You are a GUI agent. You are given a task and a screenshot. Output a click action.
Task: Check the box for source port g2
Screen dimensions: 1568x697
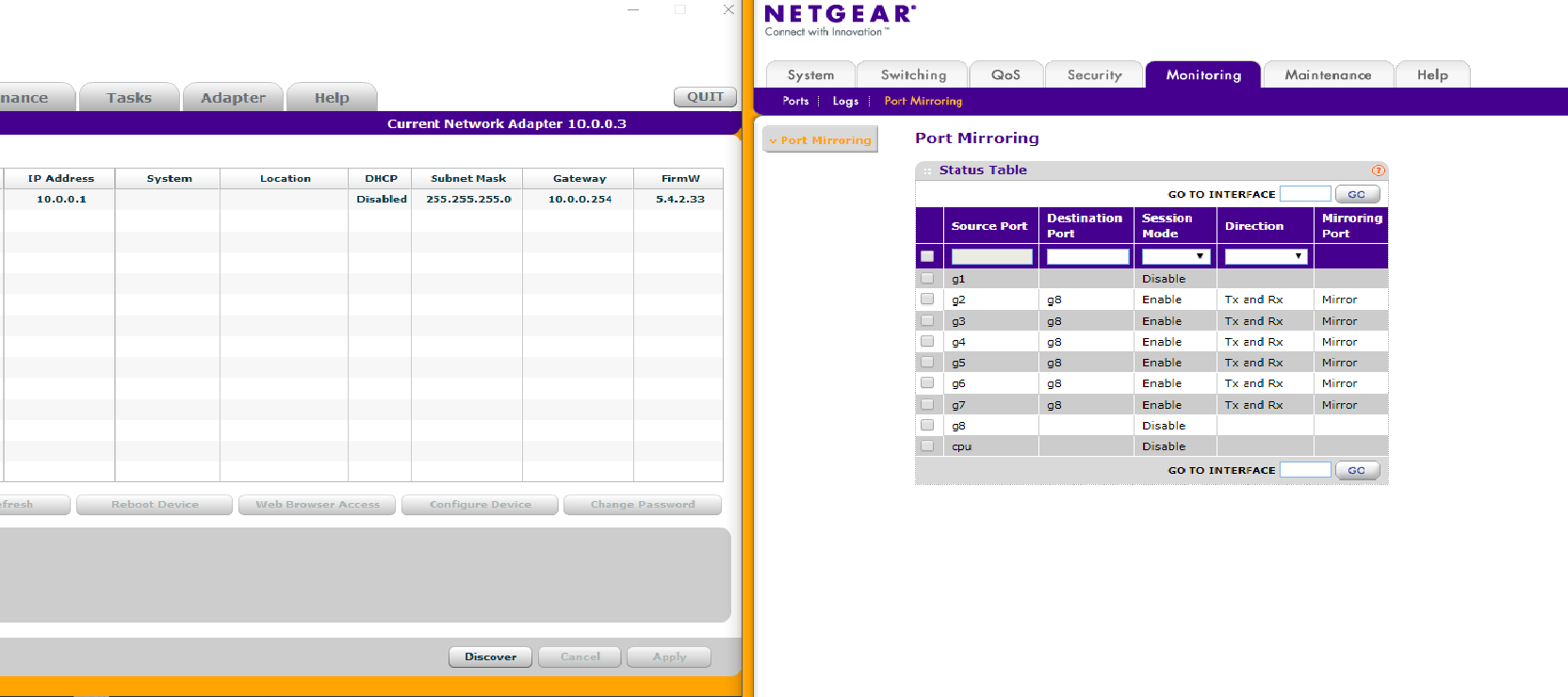pos(927,300)
